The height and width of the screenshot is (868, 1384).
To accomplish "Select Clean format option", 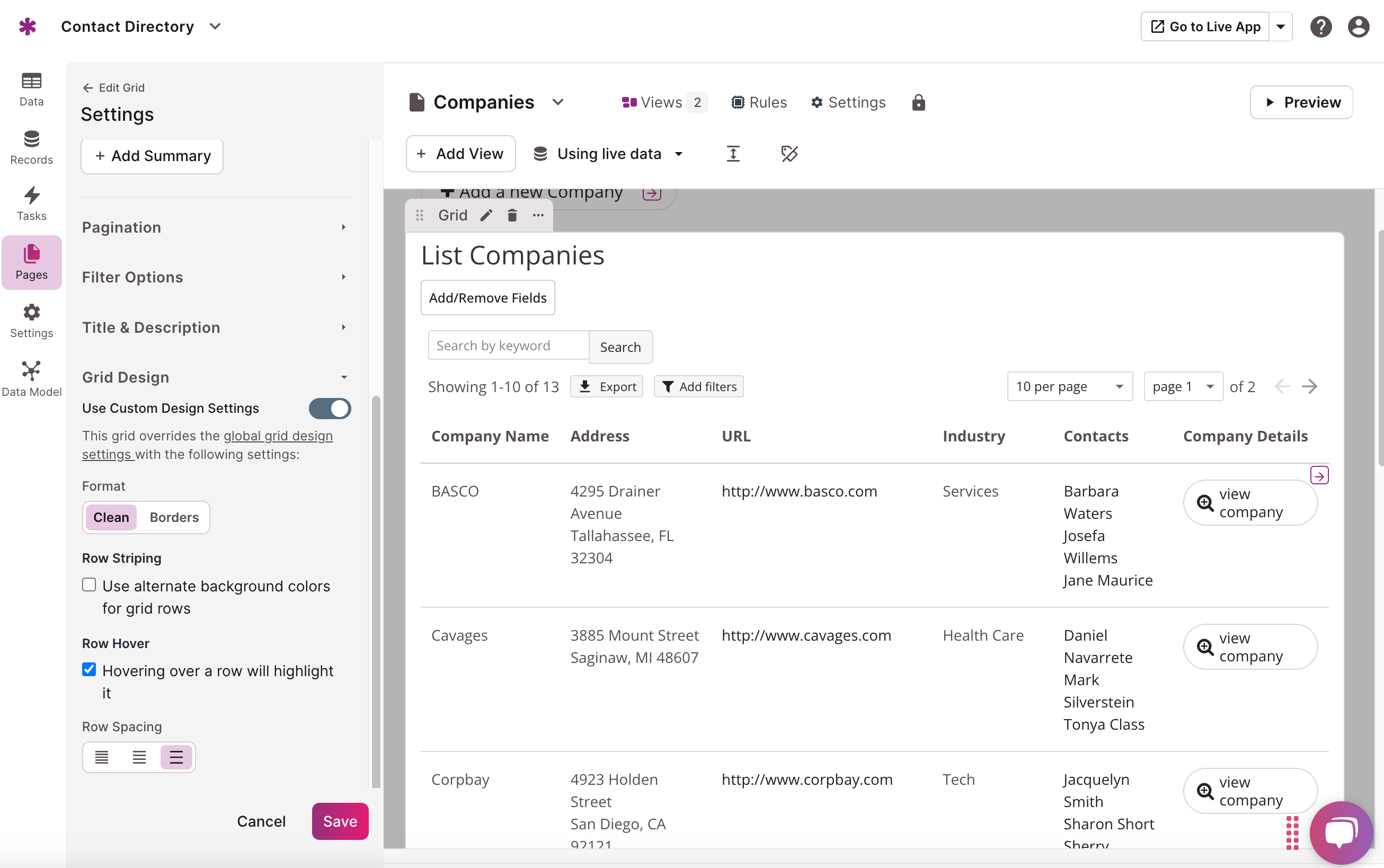I will (111, 517).
